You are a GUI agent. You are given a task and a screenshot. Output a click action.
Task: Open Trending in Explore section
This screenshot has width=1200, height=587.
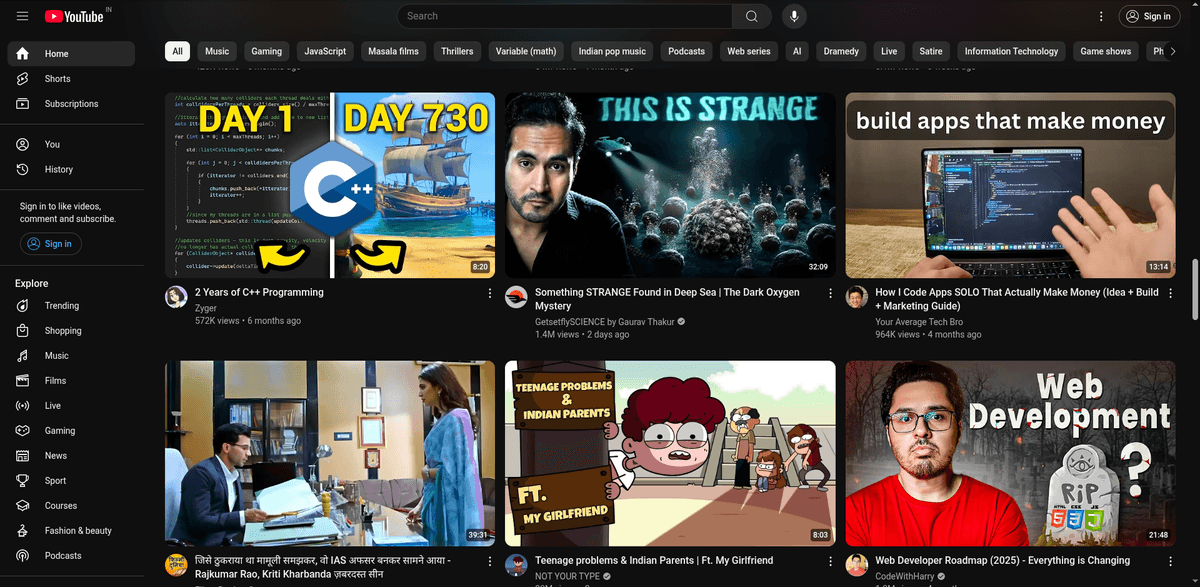61,306
